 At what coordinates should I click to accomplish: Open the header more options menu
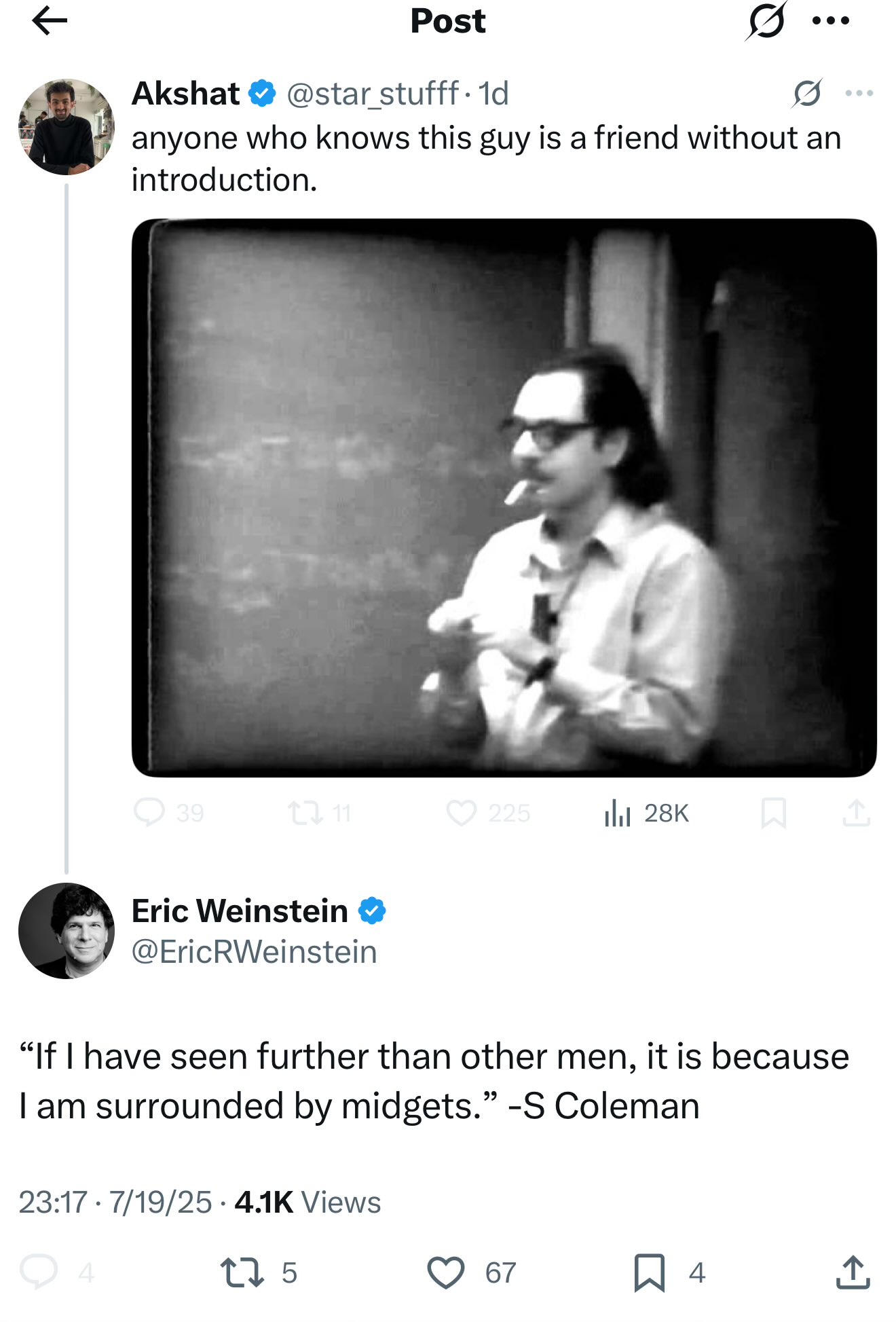pyautogui.click(x=831, y=22)
